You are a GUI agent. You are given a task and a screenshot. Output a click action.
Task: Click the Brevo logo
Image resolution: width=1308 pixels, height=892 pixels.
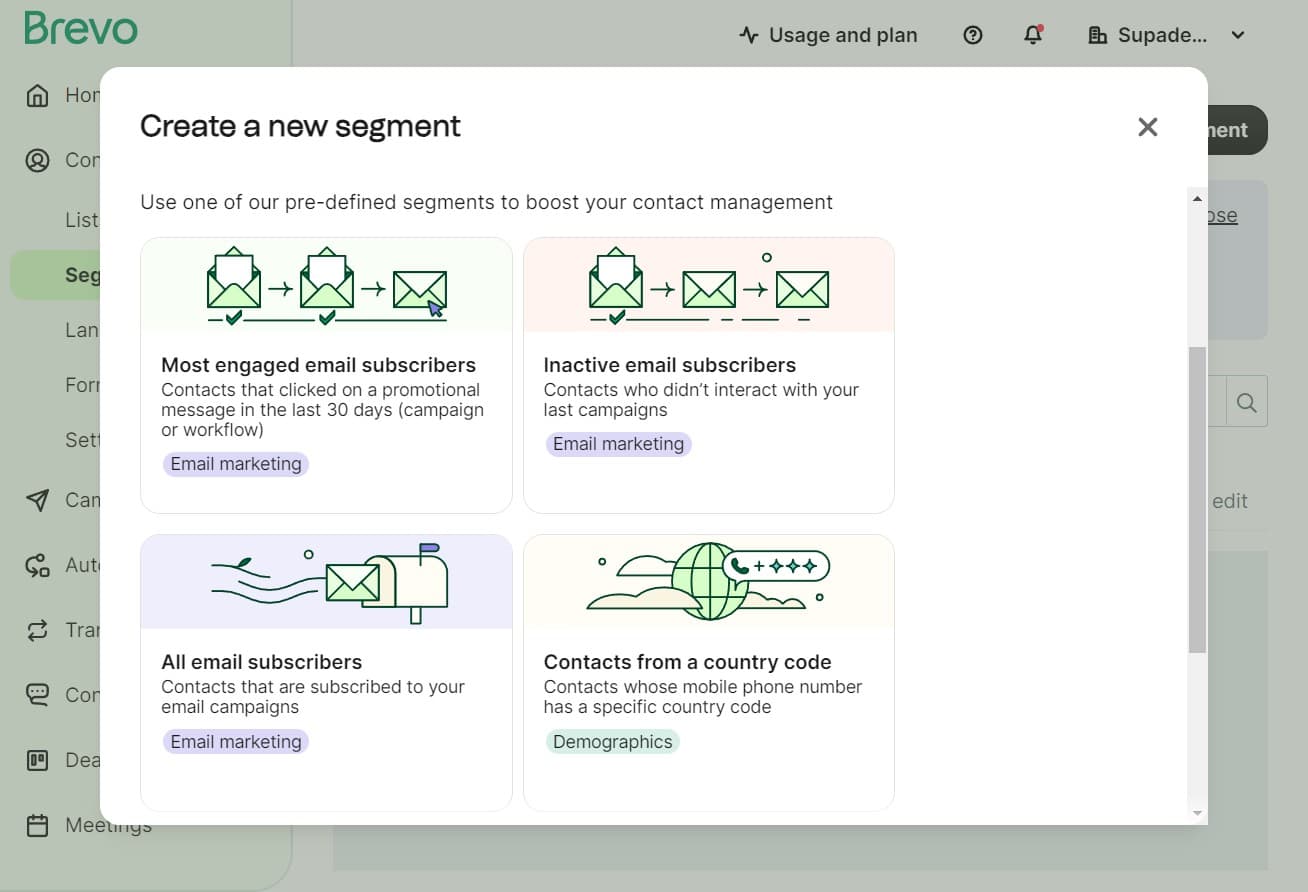(80, 28)
